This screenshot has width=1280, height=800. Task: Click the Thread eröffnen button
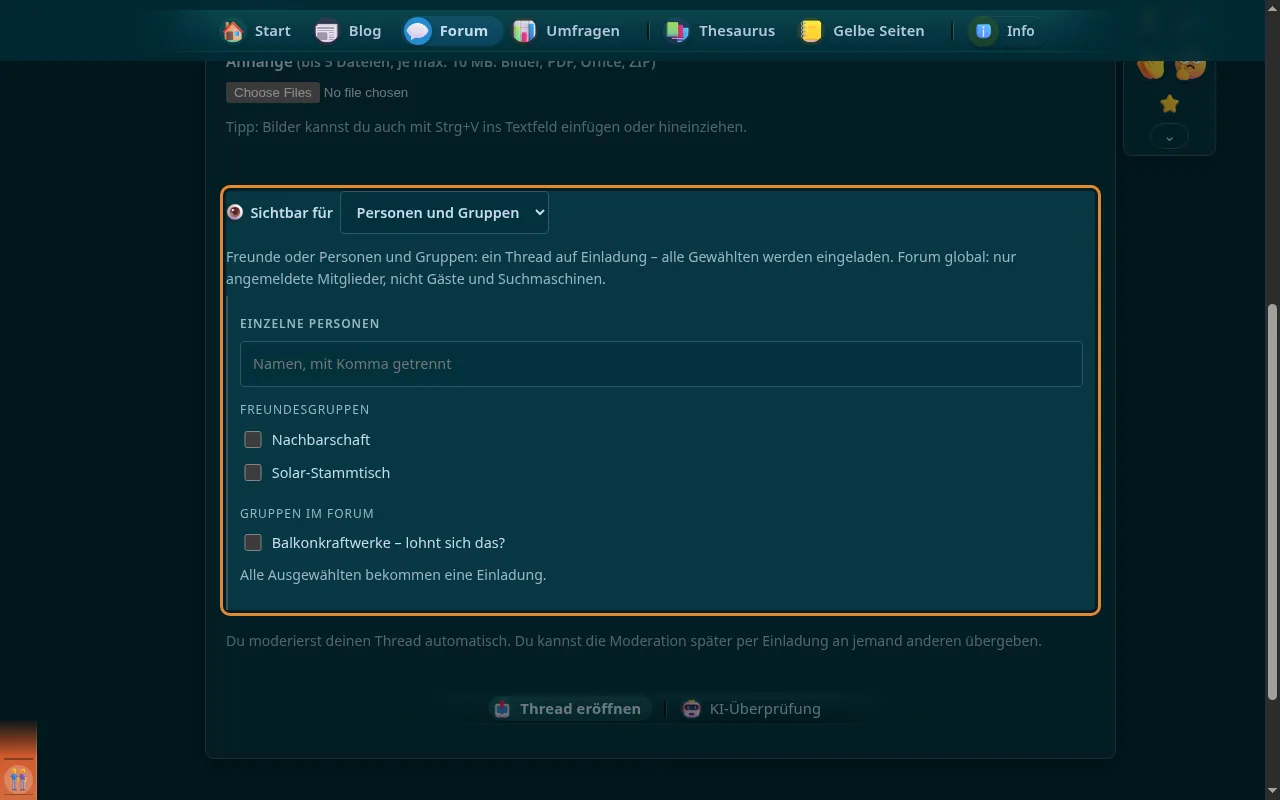click(570, 709)
